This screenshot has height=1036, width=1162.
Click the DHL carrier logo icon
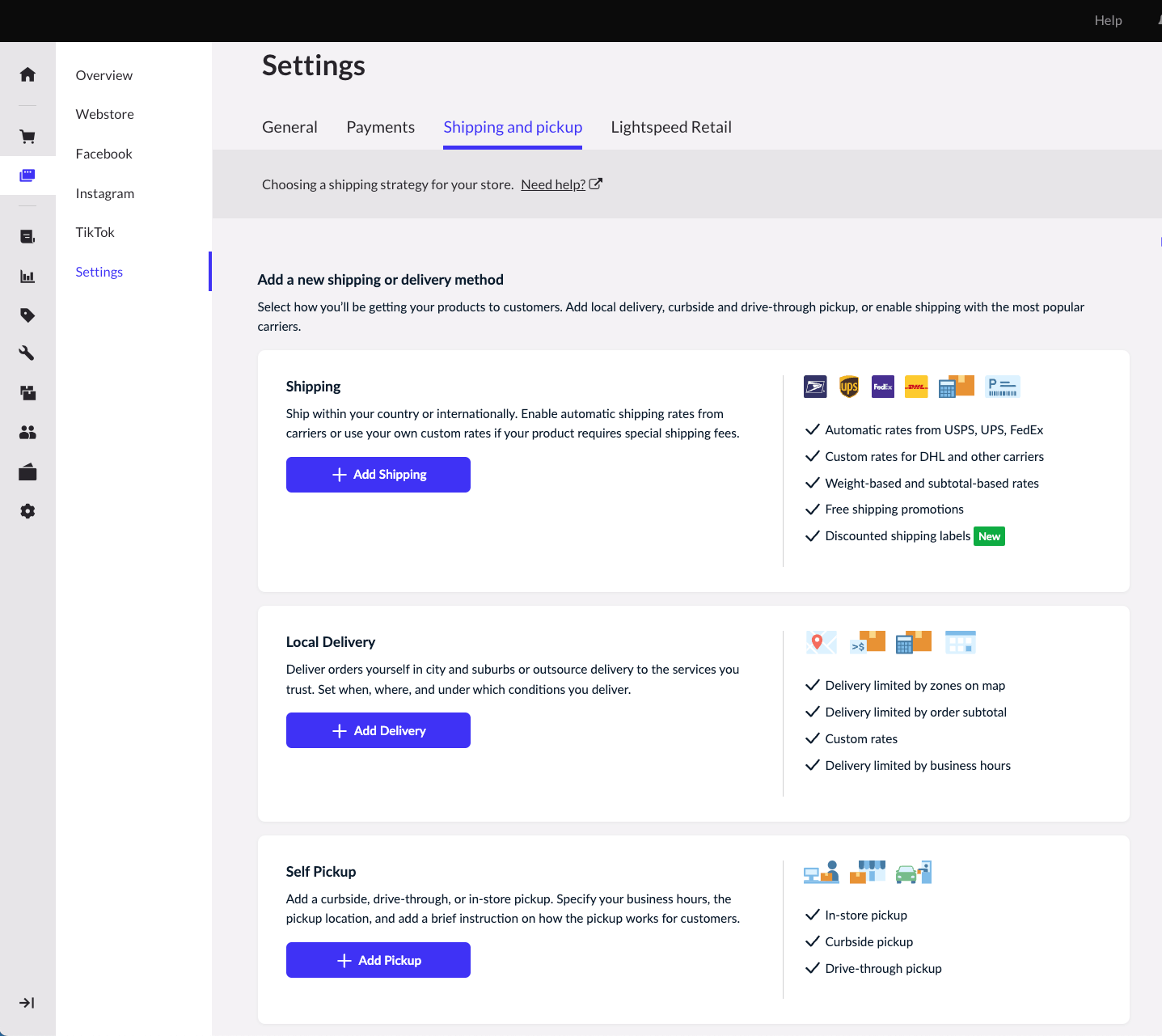(x=916, y=387)
